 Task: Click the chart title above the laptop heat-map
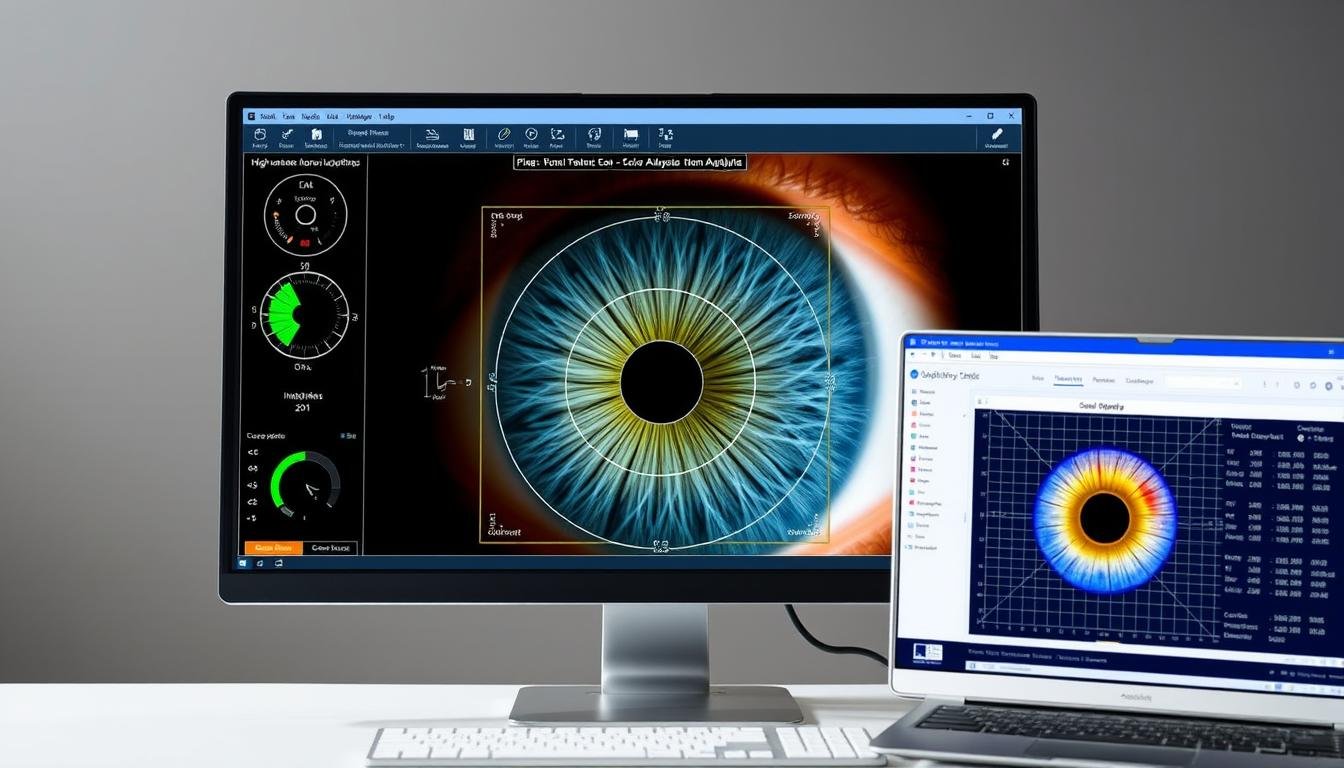(1101, 406)
